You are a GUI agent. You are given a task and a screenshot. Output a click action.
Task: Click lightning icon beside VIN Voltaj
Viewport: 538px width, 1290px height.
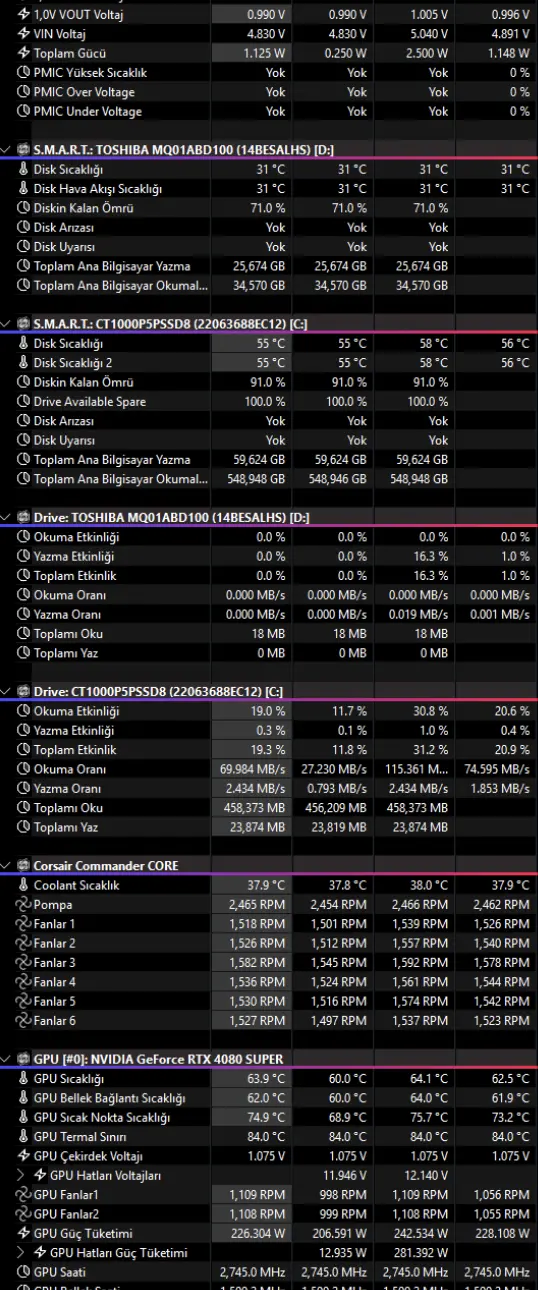point(25,34)
